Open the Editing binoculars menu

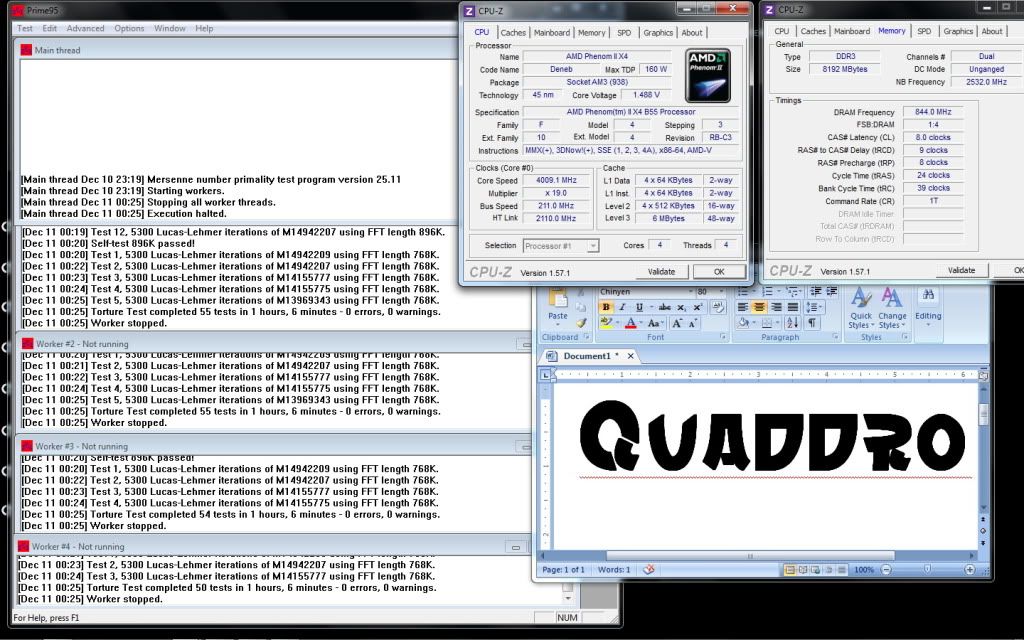coord(928,306)
